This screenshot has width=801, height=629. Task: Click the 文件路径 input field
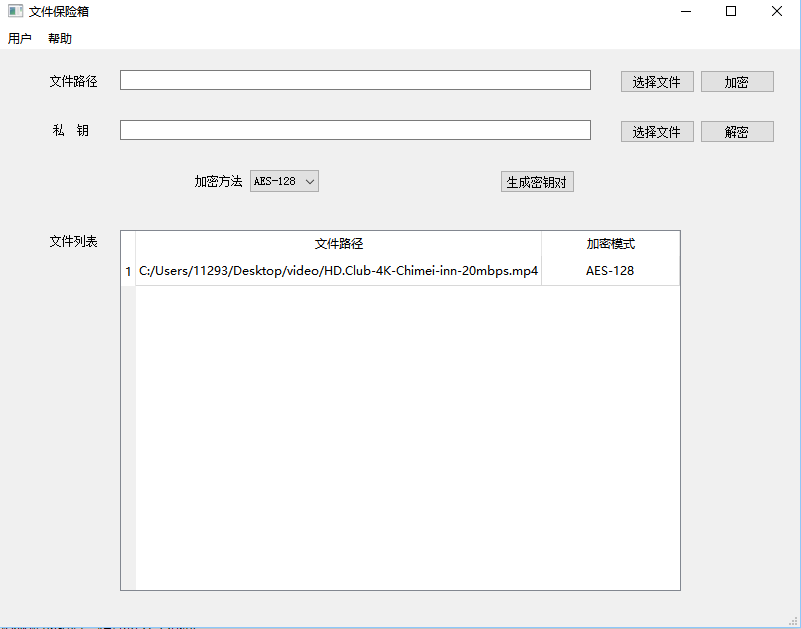(355, 80)
